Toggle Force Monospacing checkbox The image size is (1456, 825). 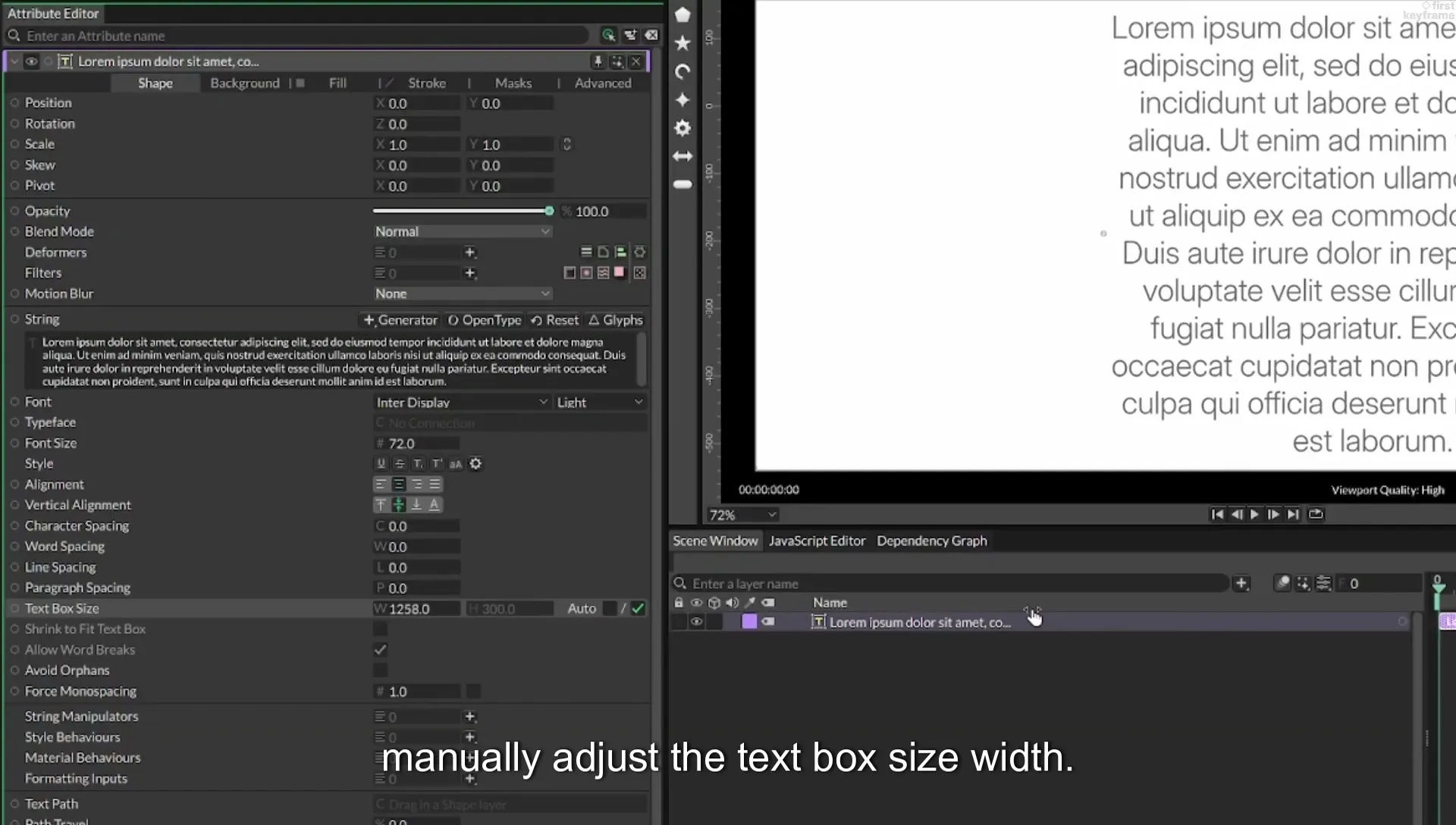point(473,692)
